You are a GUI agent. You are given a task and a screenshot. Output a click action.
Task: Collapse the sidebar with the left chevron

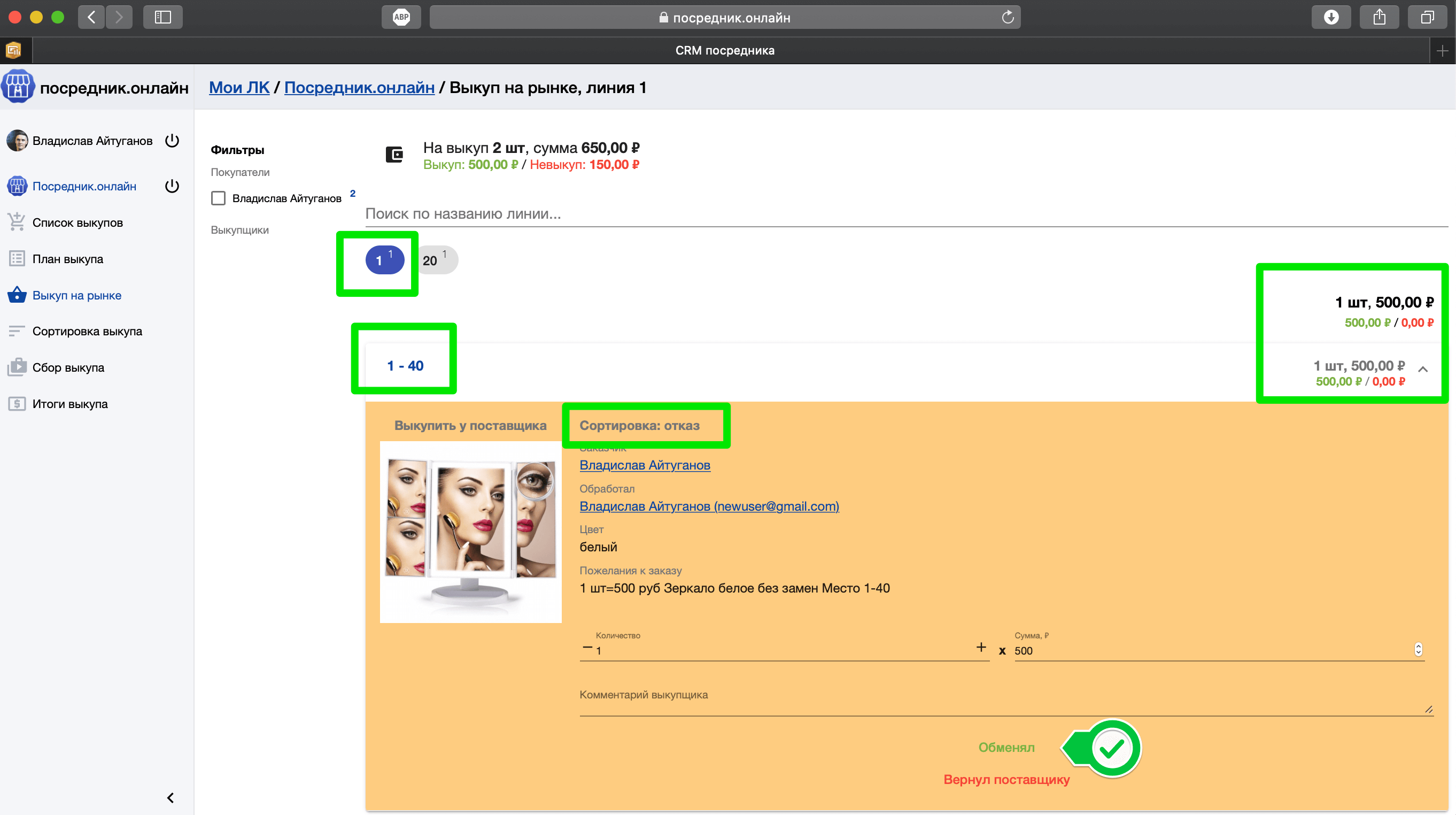[170, 797]
